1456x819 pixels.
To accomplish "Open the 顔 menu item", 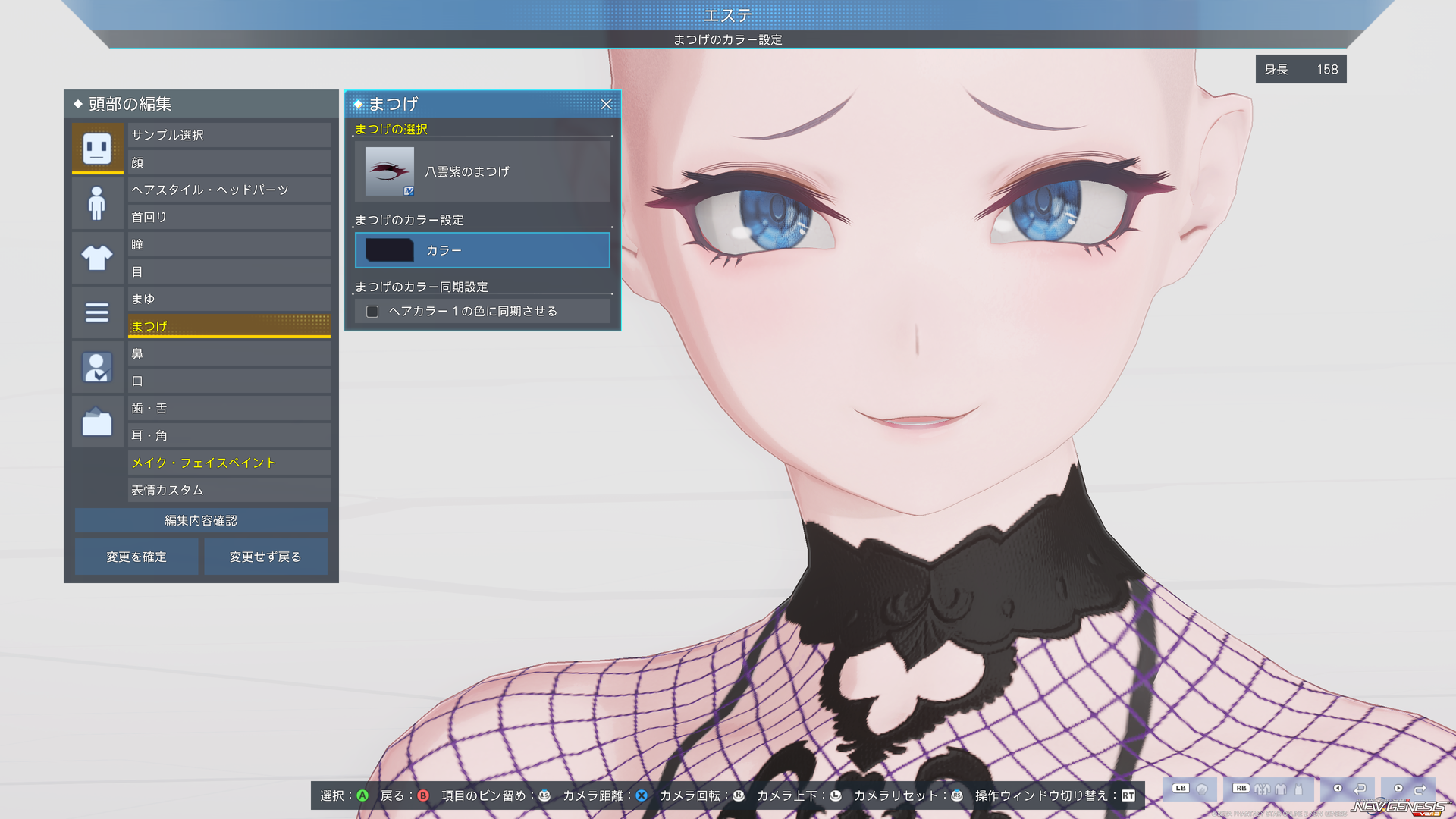I will (x=229, y=162).
